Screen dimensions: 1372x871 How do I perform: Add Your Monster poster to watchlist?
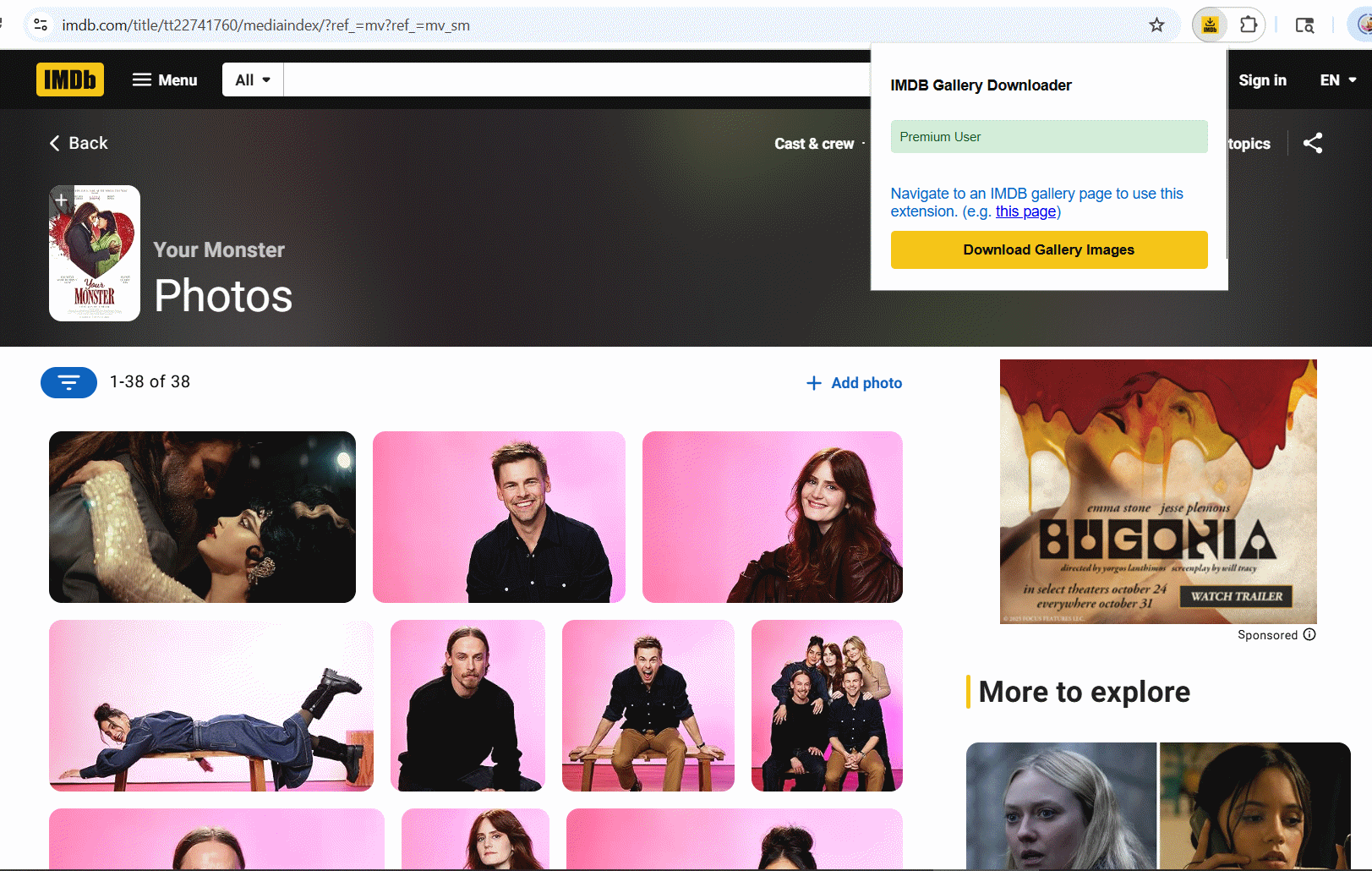pyautogui.click(x=61, y=200)
